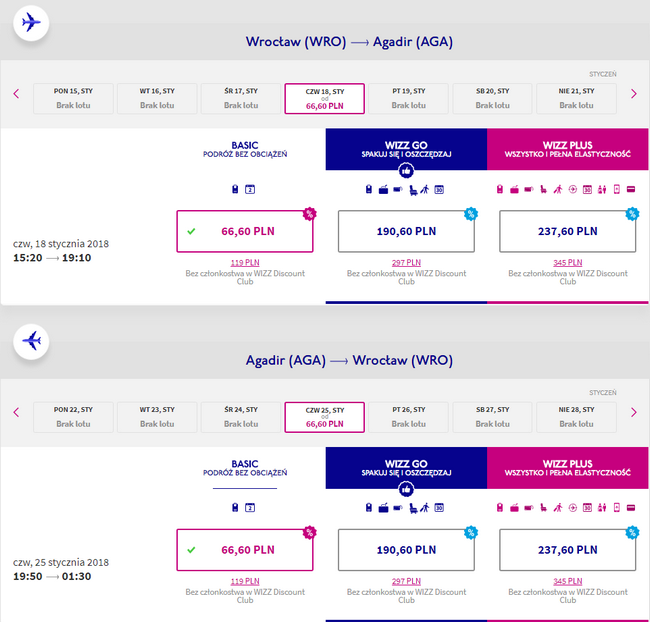Image resolution: width=650 pixels, height=622 pixels.
Task: Click the seat selection icon under outbound WIZZ GO
Action: (413, 190)
